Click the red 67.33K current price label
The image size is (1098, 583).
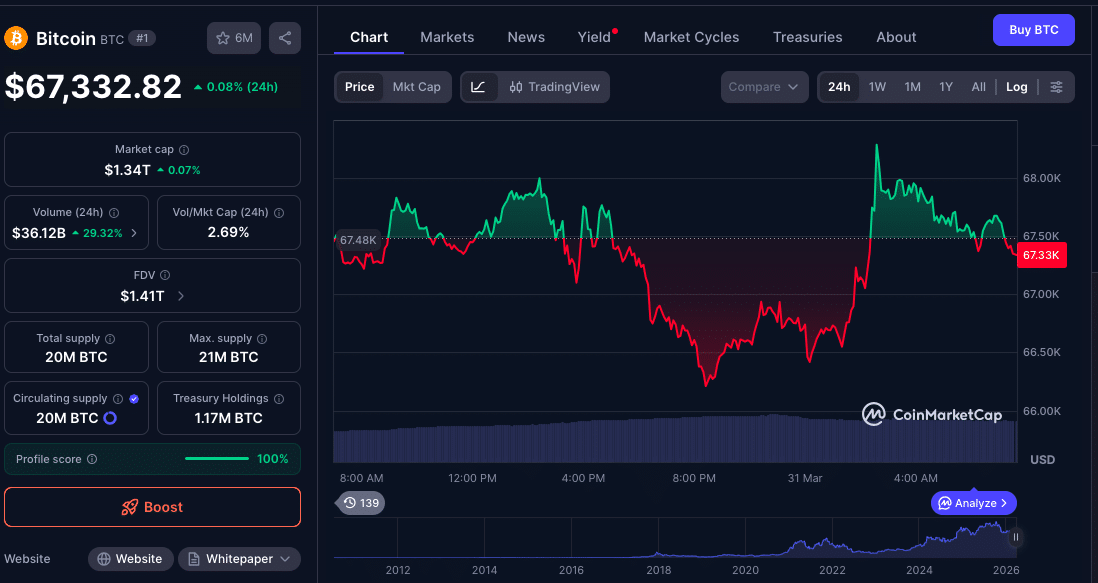[1041, 255]
